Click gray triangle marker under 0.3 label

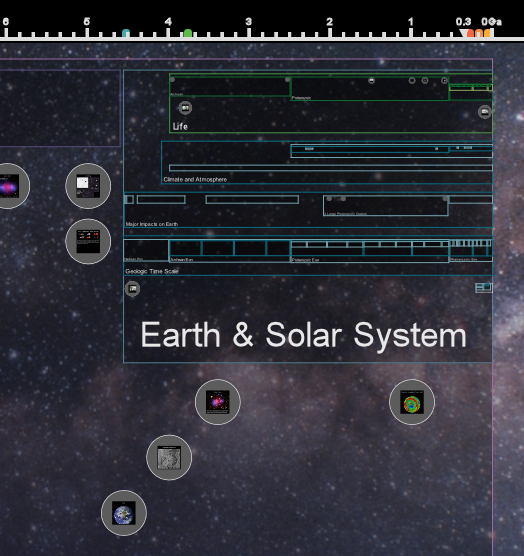(x=463, y=33)
